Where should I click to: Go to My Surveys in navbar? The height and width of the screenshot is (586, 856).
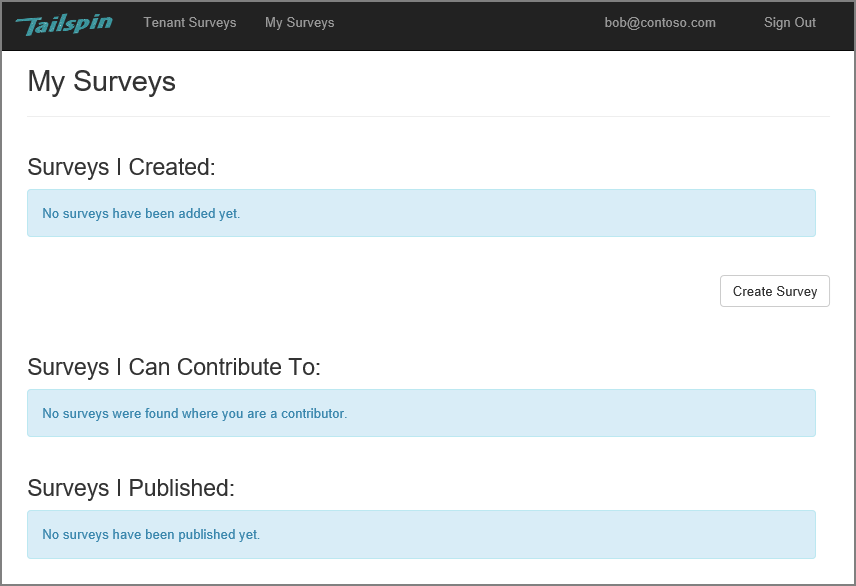299,23
